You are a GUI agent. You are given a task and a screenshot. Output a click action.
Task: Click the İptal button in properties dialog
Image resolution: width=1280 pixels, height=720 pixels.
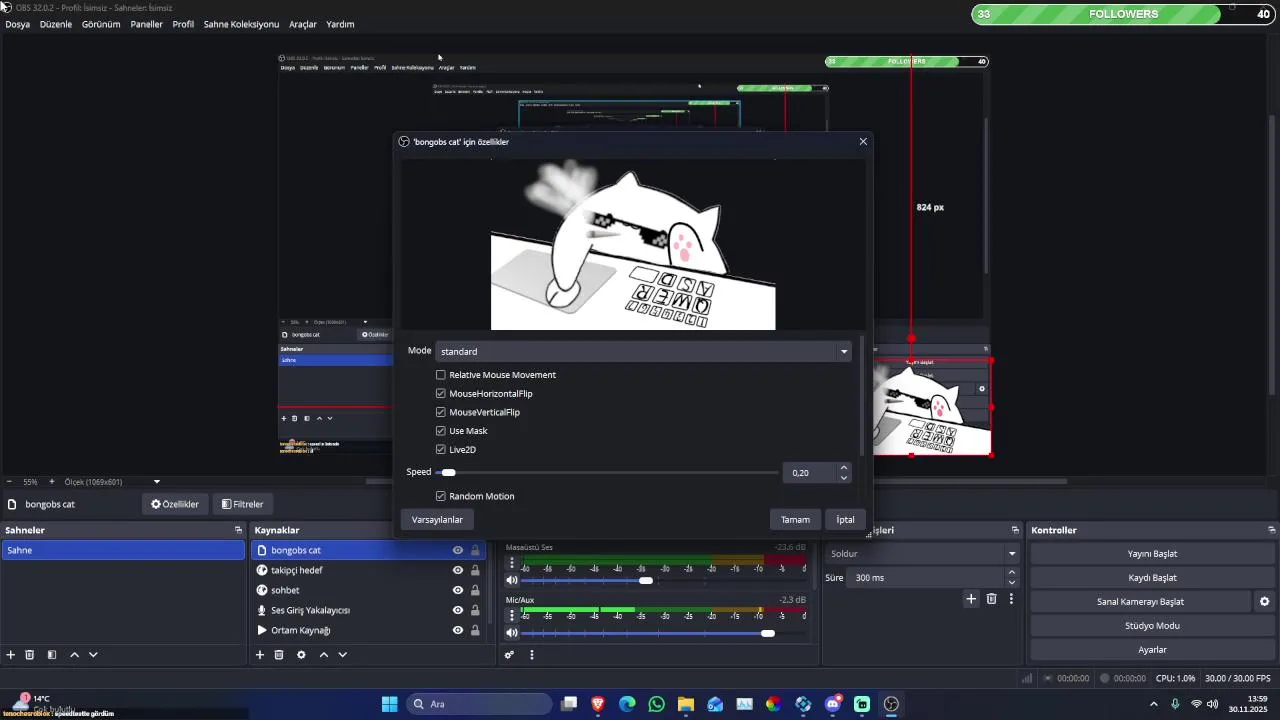[x=846, y=519]
